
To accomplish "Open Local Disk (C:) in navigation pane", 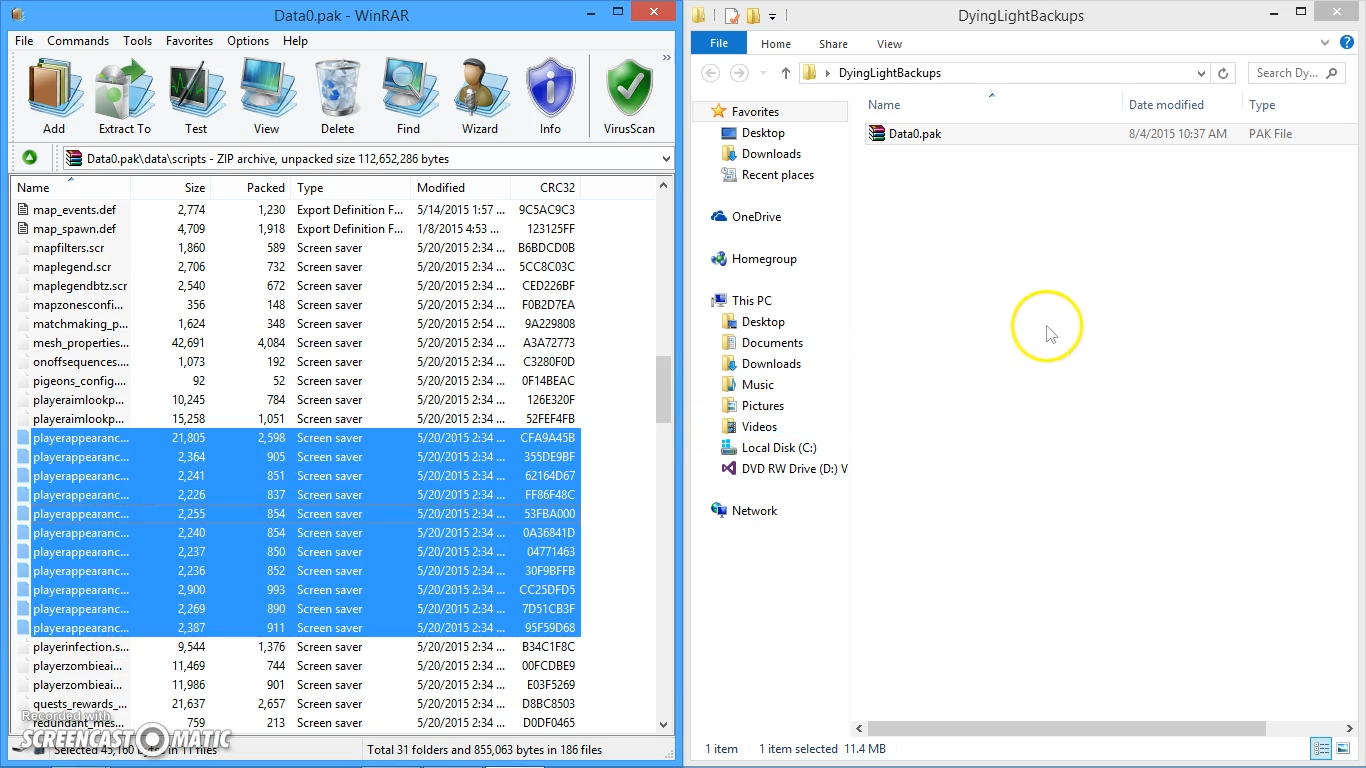I will (x=779, y=448).
